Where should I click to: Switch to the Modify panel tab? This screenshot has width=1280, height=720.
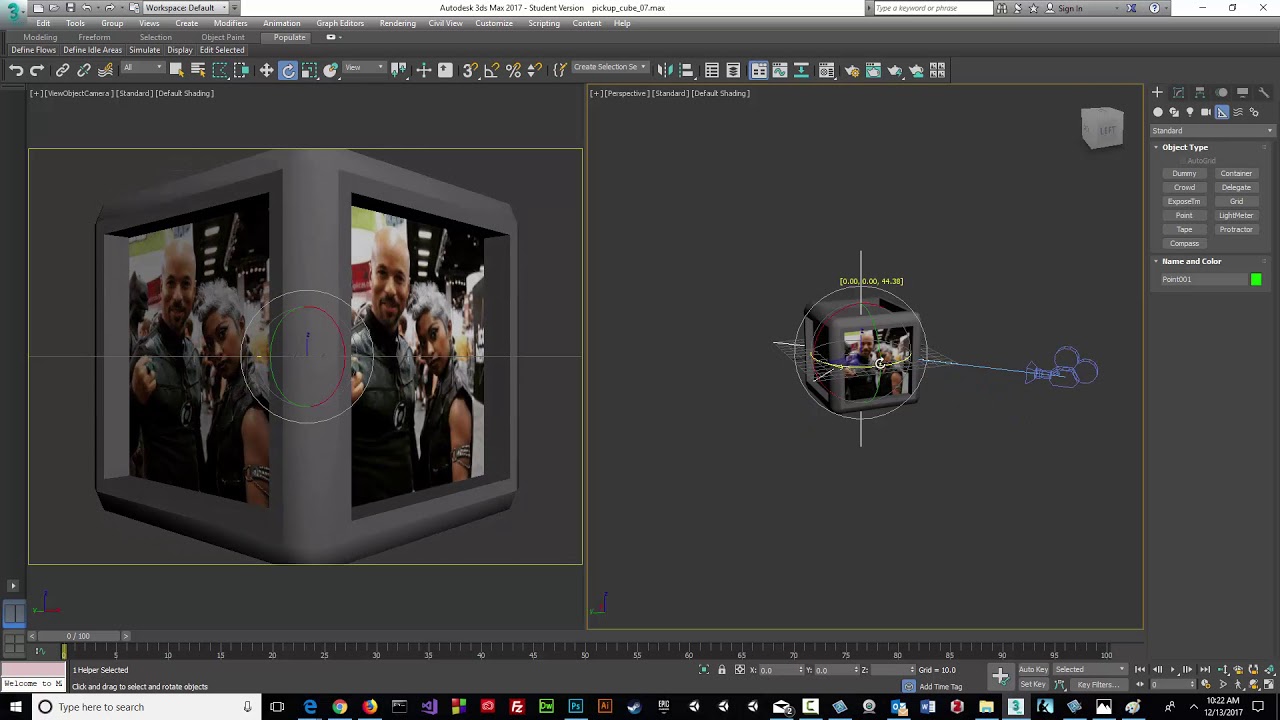click(1178, 92)
